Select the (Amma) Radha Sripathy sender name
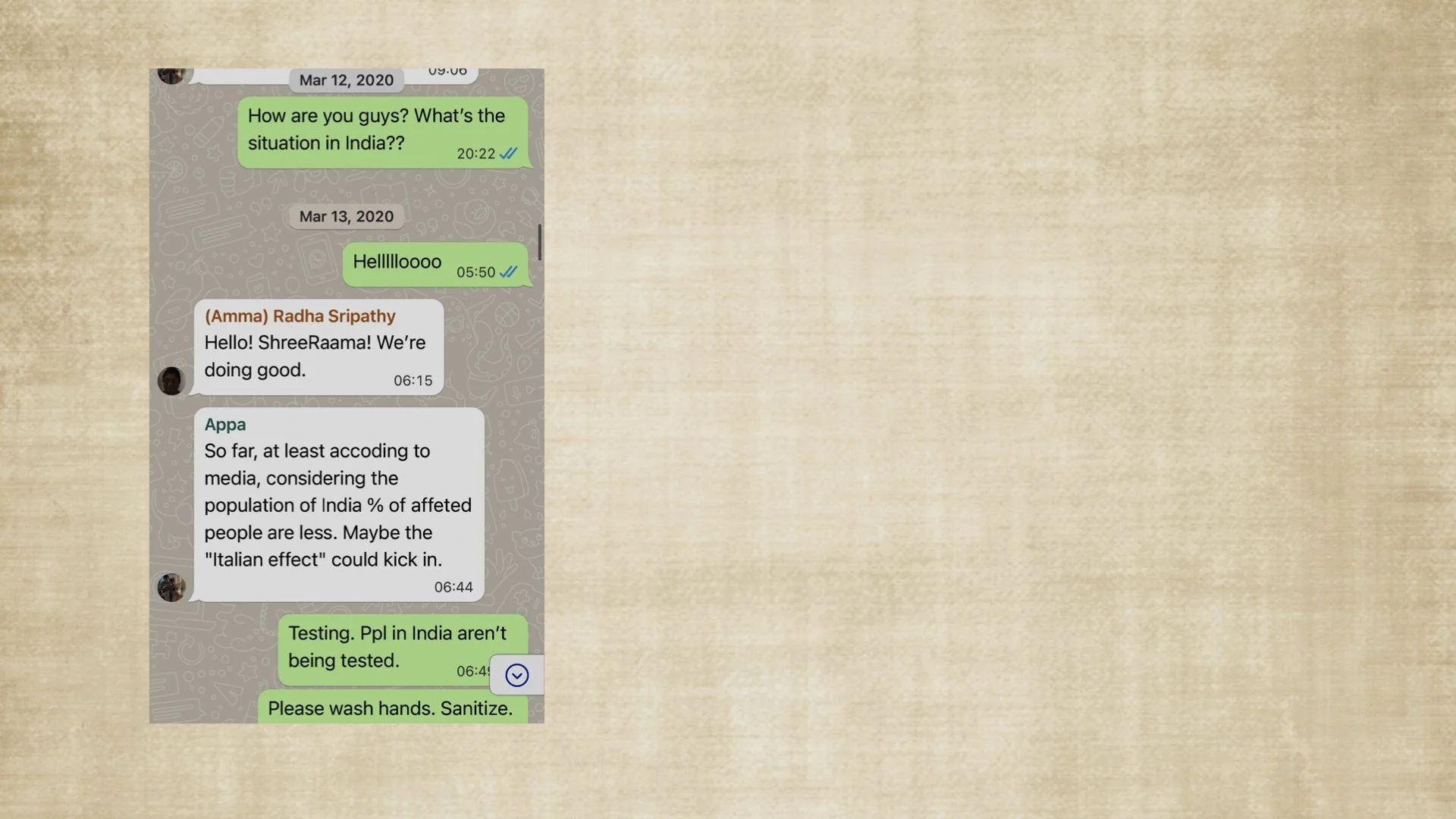This screenshot has width=1456, height=819. (x=300, y=316)
